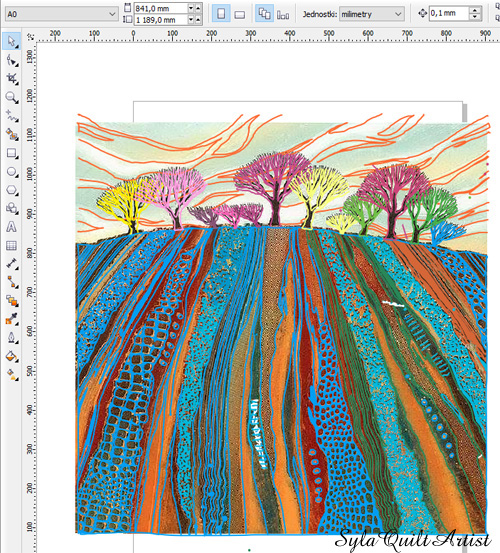Select the Pick tool arrow
The height and width of the screenshot is (553, 500).
coord(11,41)
